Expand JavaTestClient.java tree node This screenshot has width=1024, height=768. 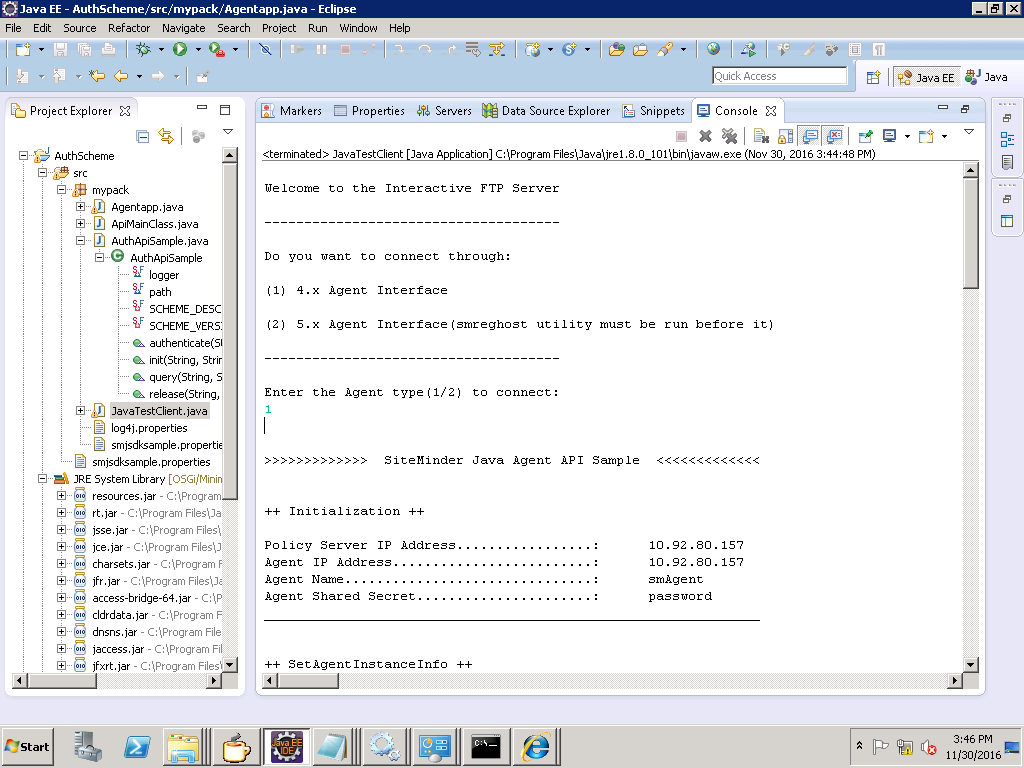80,410
